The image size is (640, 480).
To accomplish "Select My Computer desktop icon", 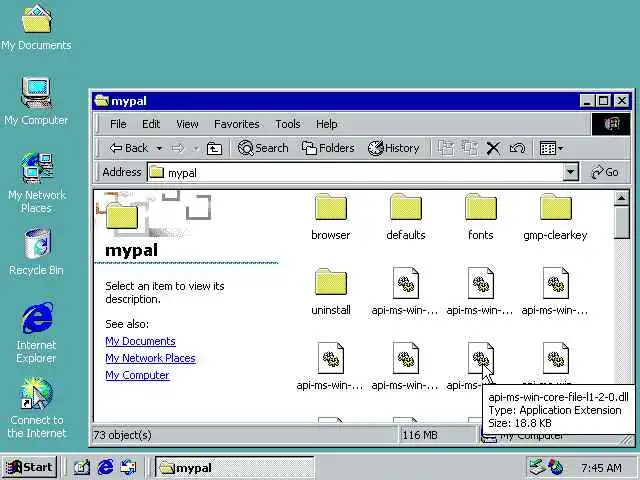I will (36, 101).
